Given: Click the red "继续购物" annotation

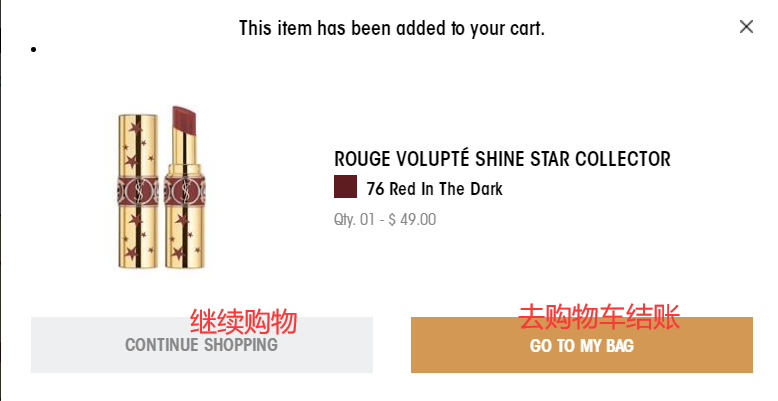Looking at the screenshot, I should [x=244, y=322].
